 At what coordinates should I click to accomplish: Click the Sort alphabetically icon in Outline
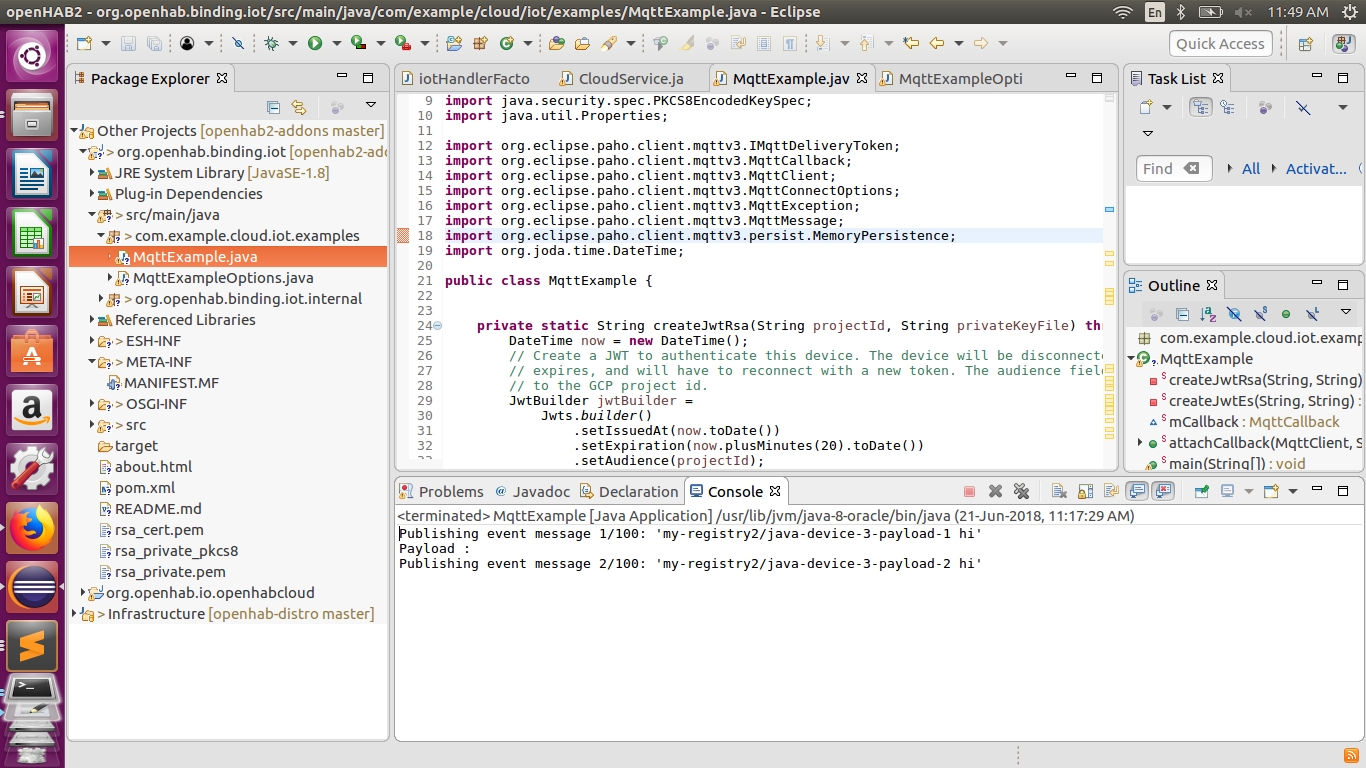[1208, 314]
